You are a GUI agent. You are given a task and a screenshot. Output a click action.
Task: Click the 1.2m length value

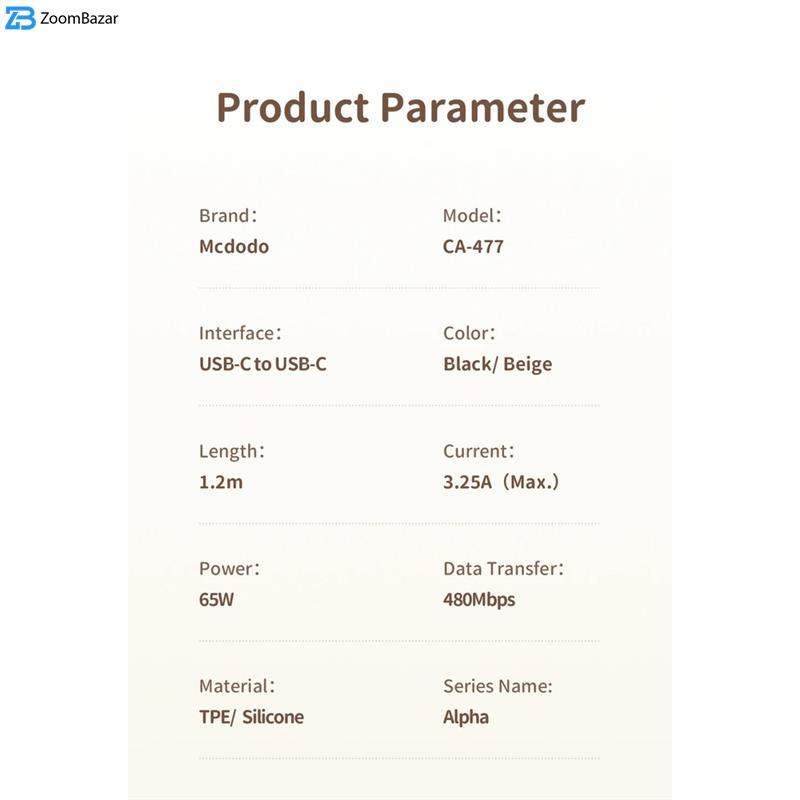tap(221, 482)
